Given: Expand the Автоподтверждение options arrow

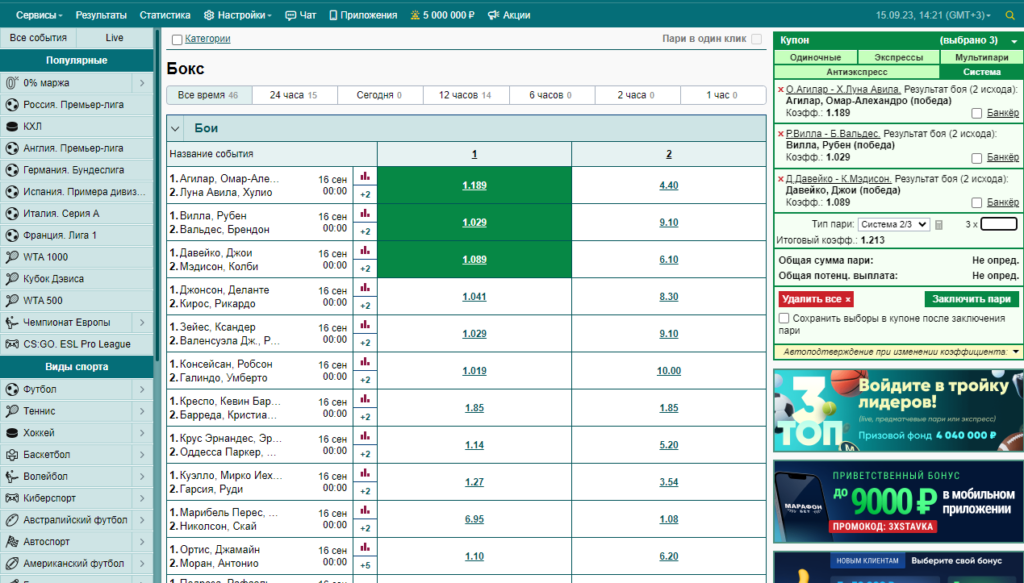Looking at the screenshot, I should click(x=1016, y=352).
